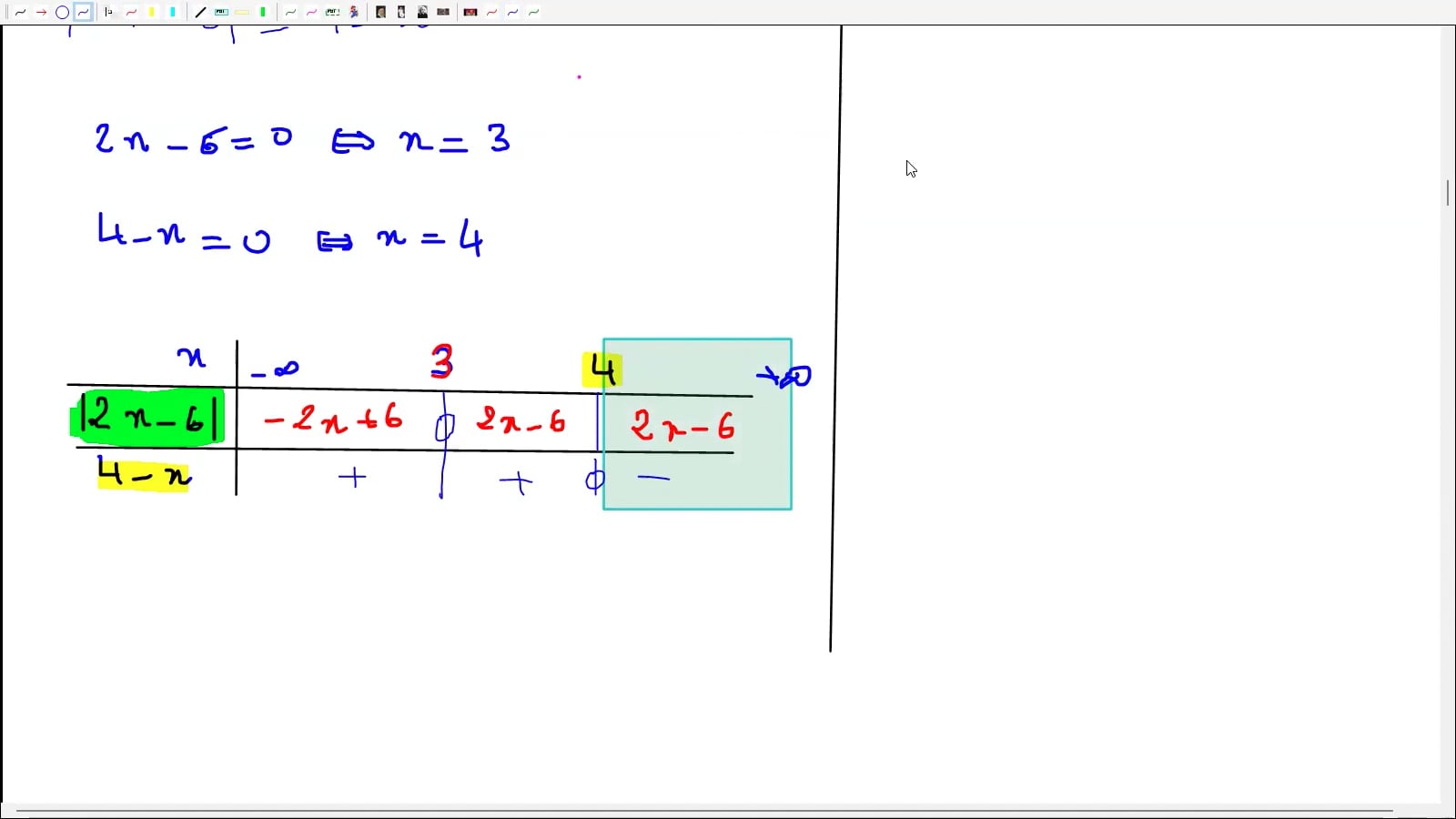Screen dimensions: 1456x819
Task: Choose the standing figure portrait stamp
Action: coord(401,12)
